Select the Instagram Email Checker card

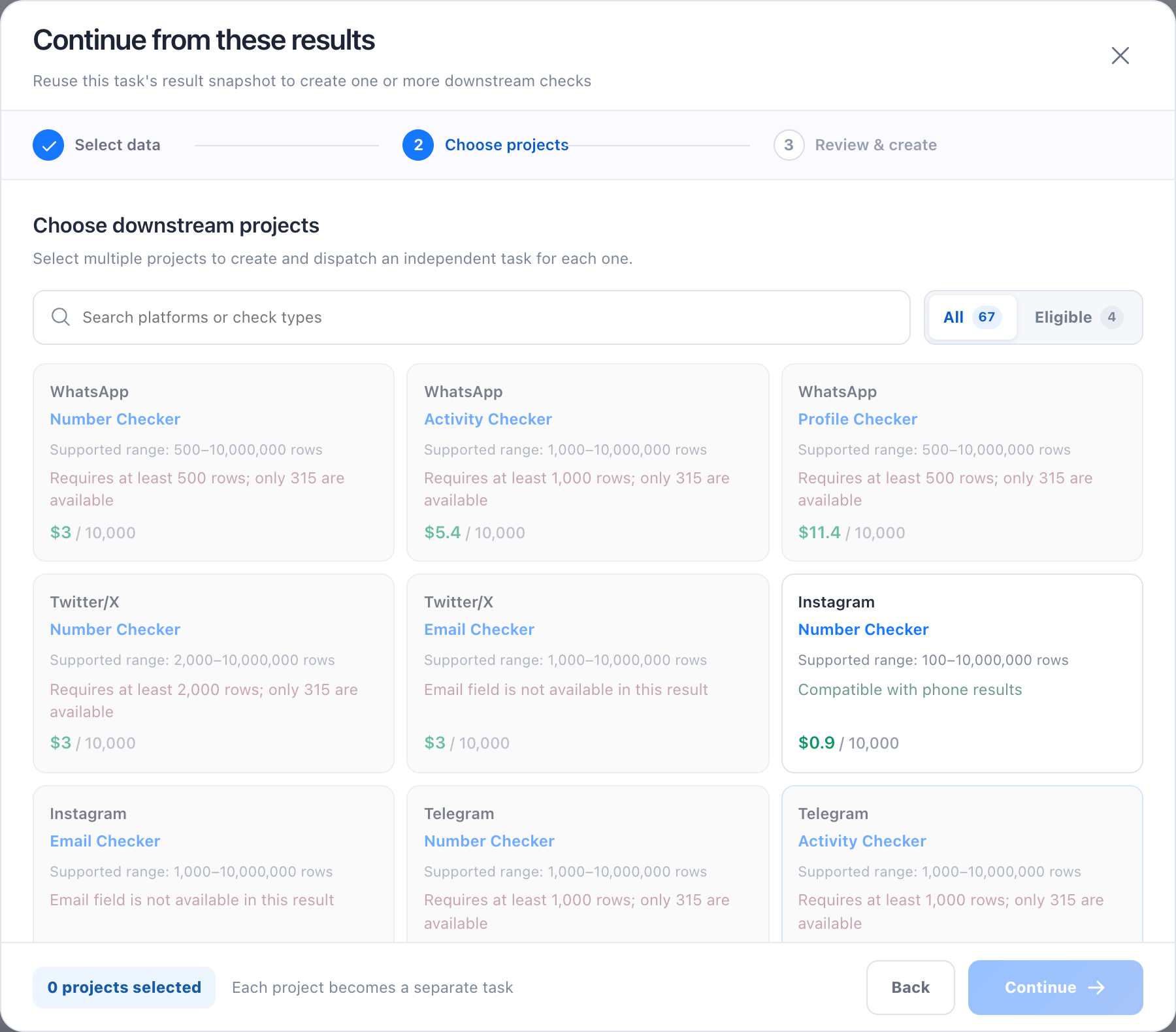214,863
